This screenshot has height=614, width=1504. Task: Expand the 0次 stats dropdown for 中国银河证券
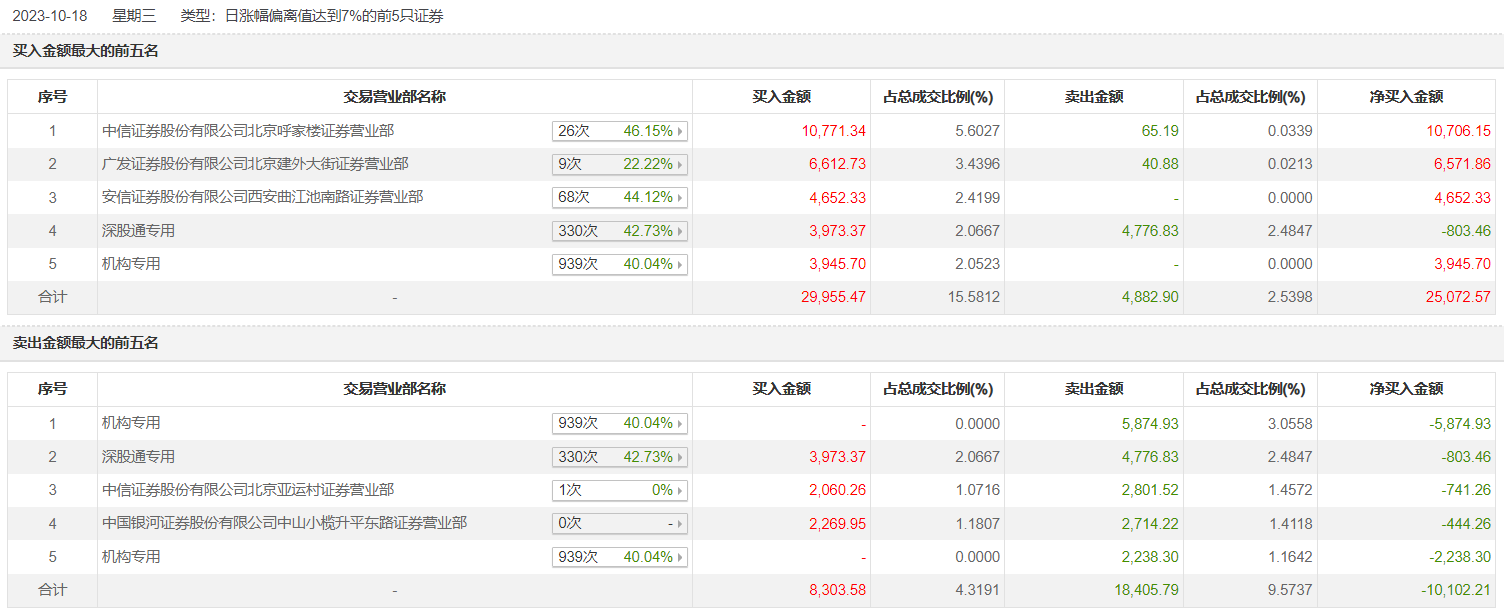click(x=619, y=524)
